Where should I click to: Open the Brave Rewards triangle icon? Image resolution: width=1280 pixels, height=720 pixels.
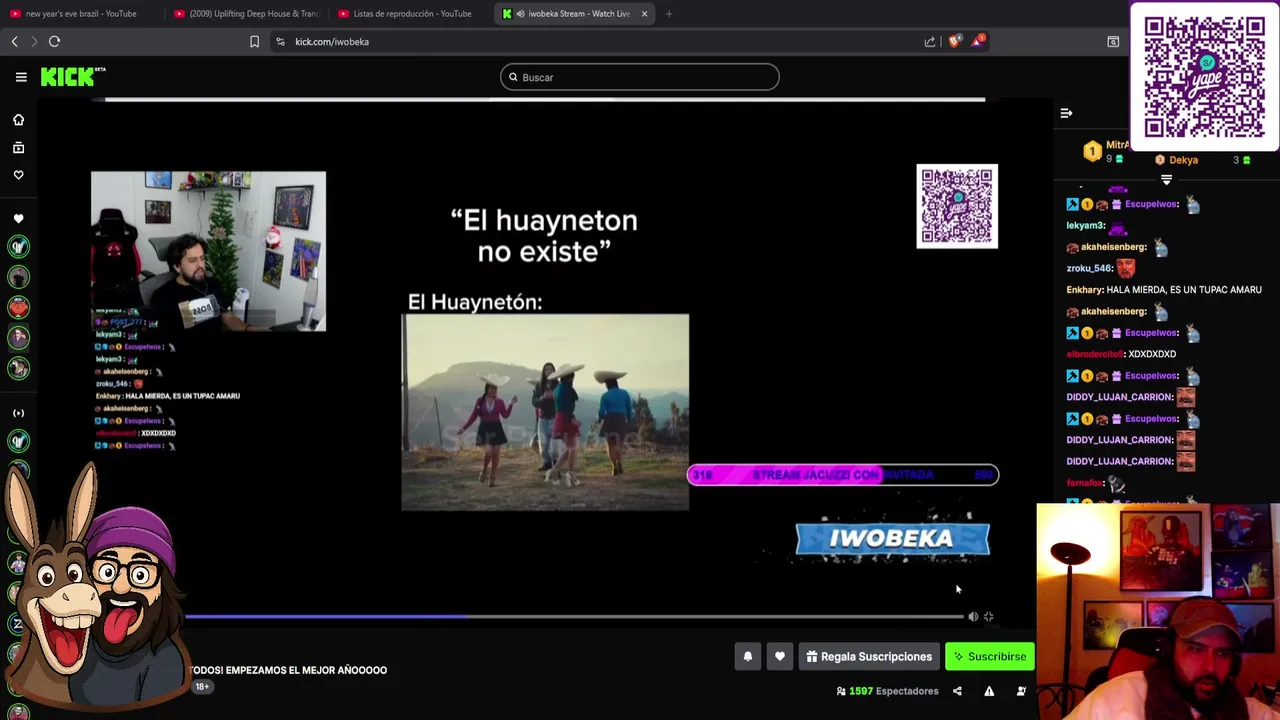(978, 41)
